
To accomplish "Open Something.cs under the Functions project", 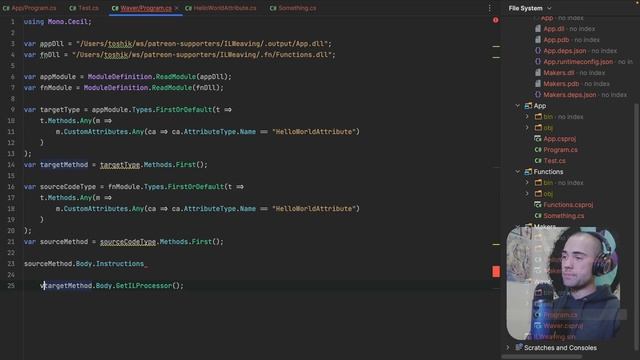I will pos(564,216).
